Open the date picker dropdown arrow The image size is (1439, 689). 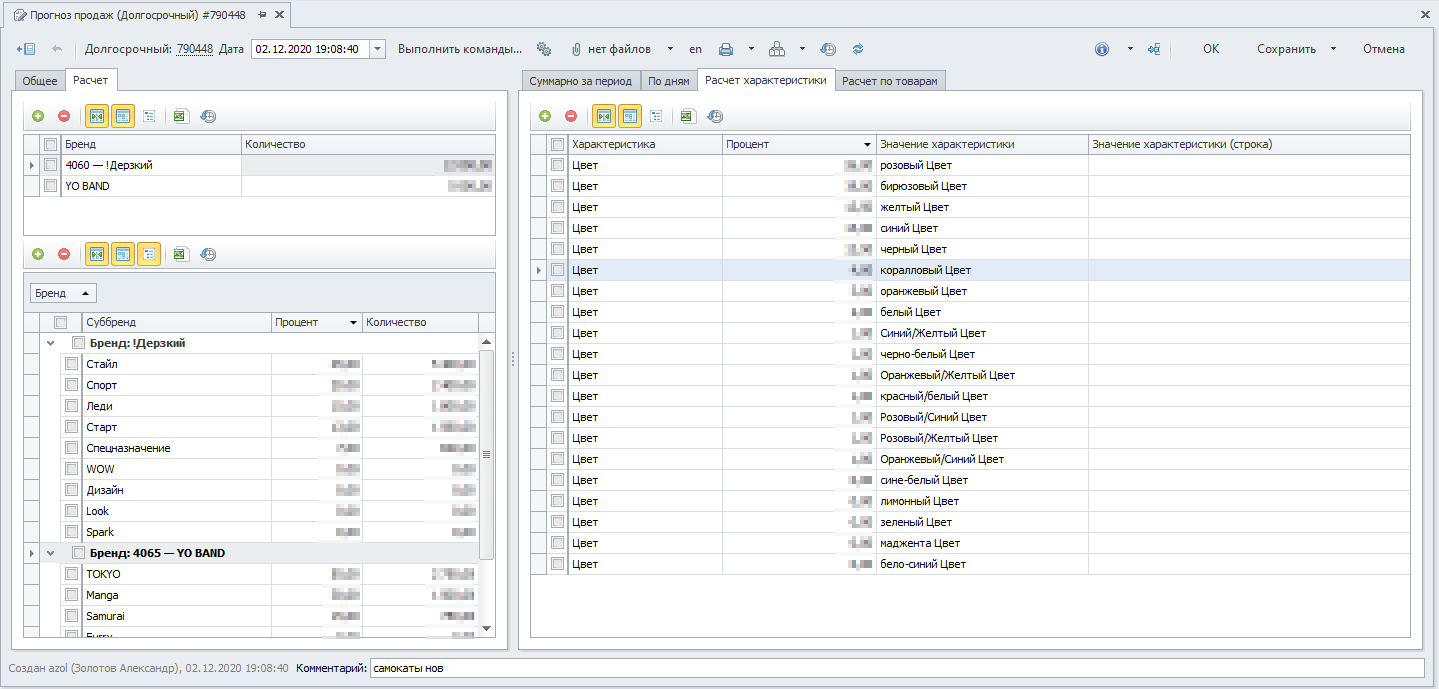click(x=377, y=49)
